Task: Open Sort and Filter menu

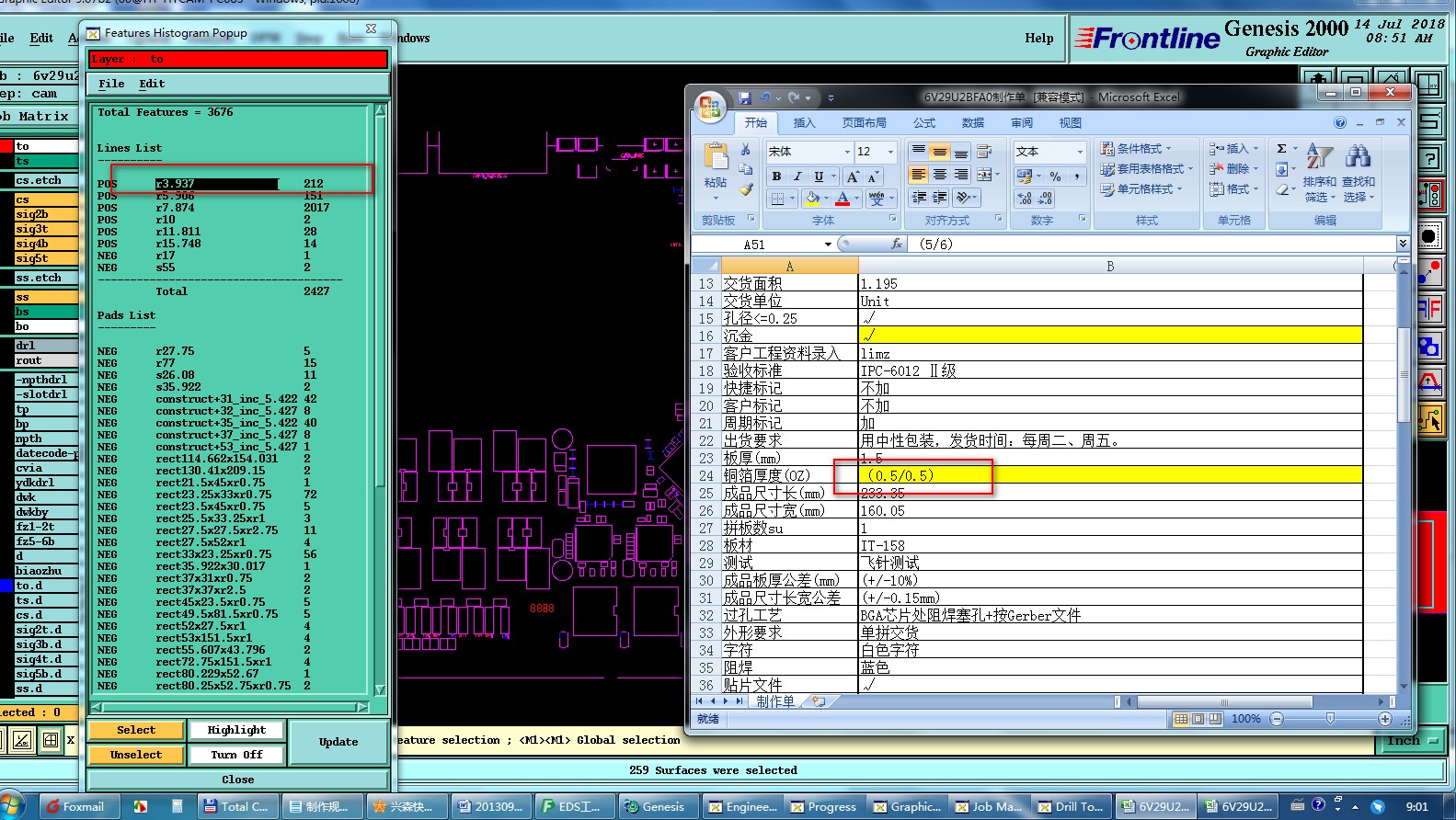Action: point(1320,173)
